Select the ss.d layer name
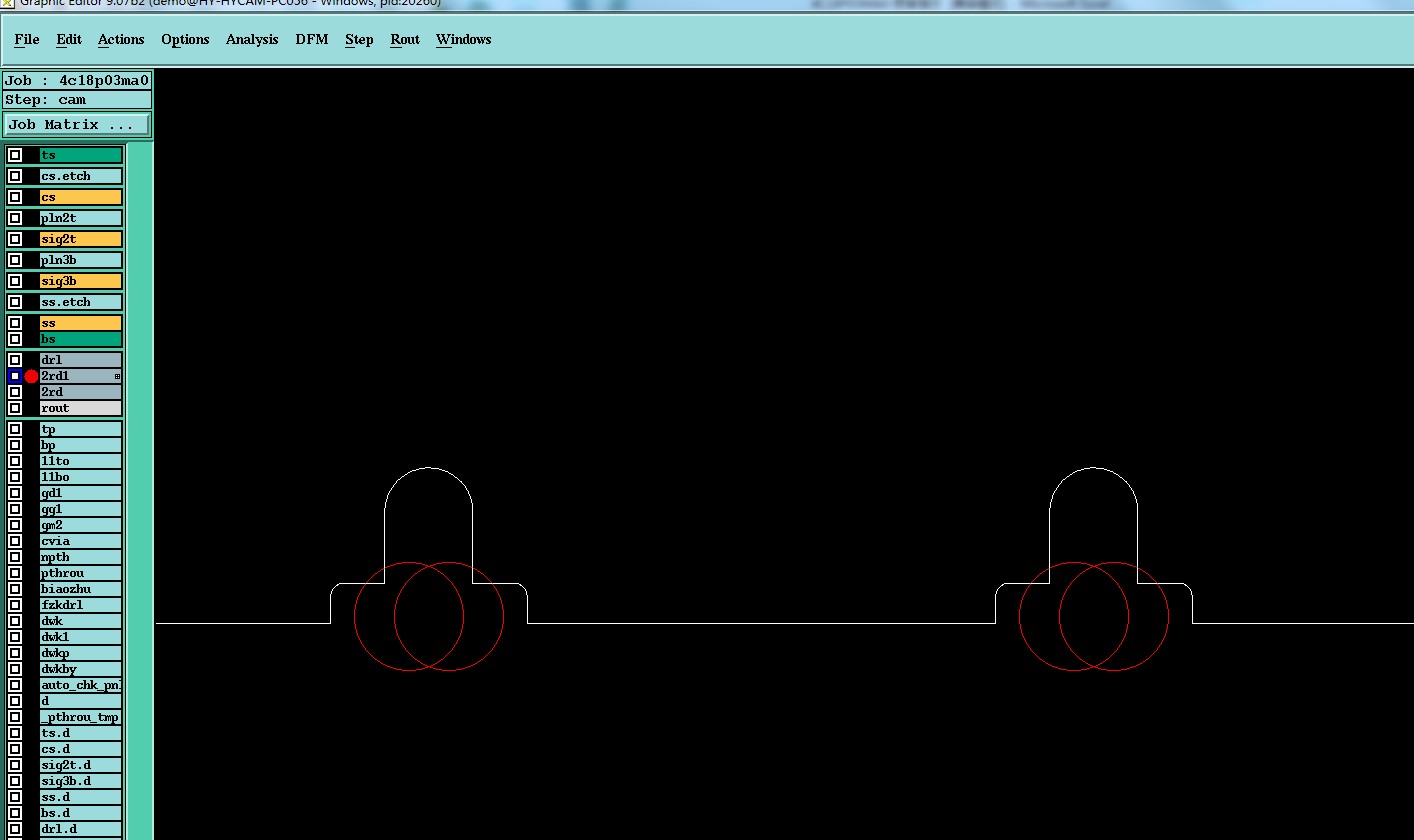The image size is (1414, 840). click(80, 797)
